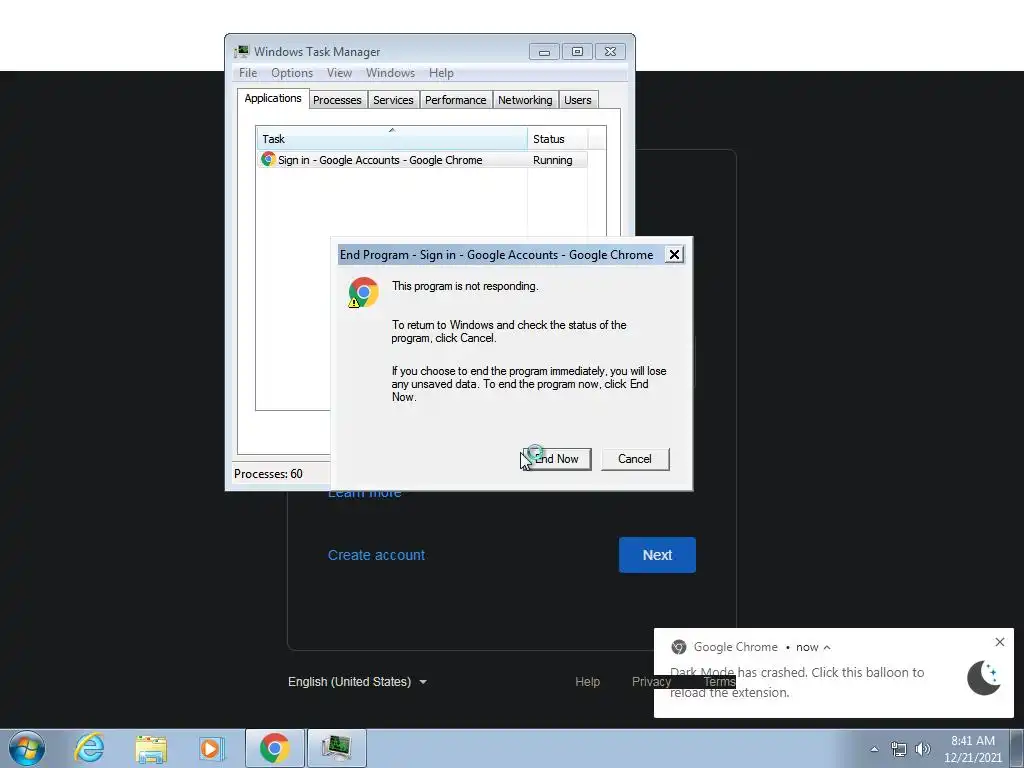Screen dimensions: 1024x768
Task: Switch to the Processes tab
Action: [337, 100]
